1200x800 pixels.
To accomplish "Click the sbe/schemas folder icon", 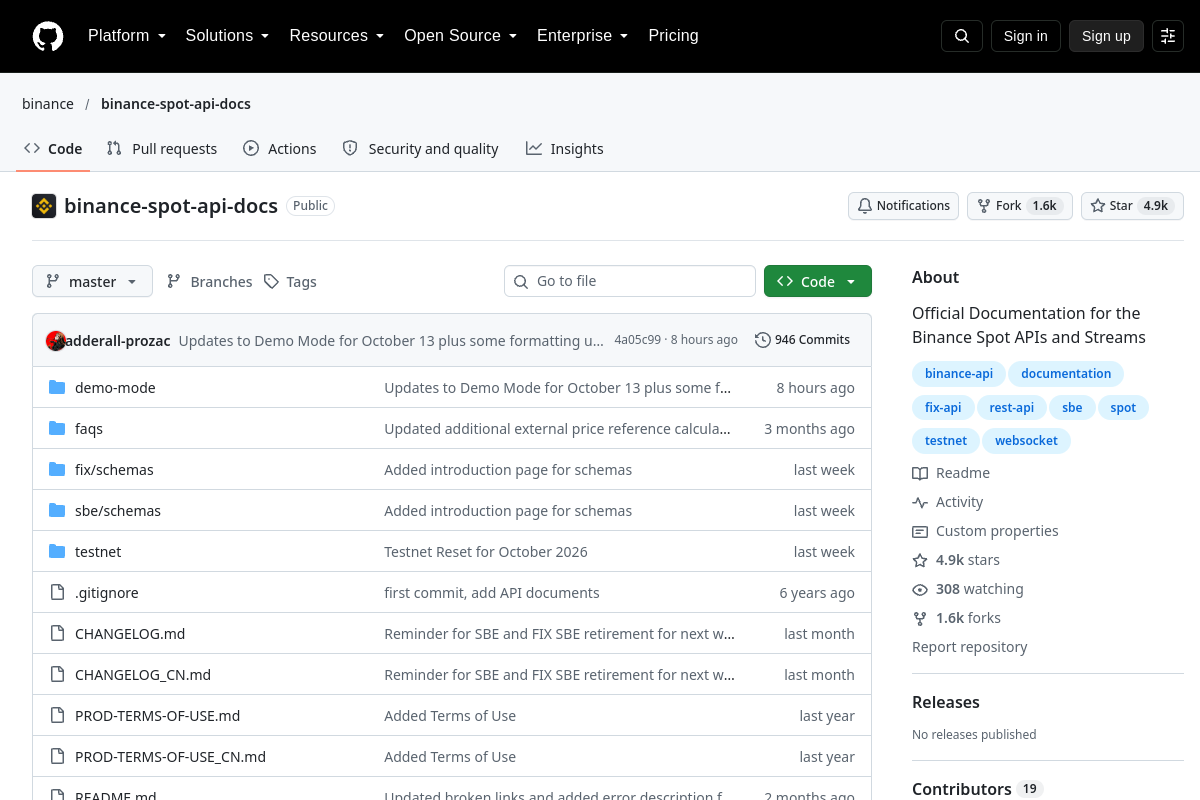I will tap(57, 511).
